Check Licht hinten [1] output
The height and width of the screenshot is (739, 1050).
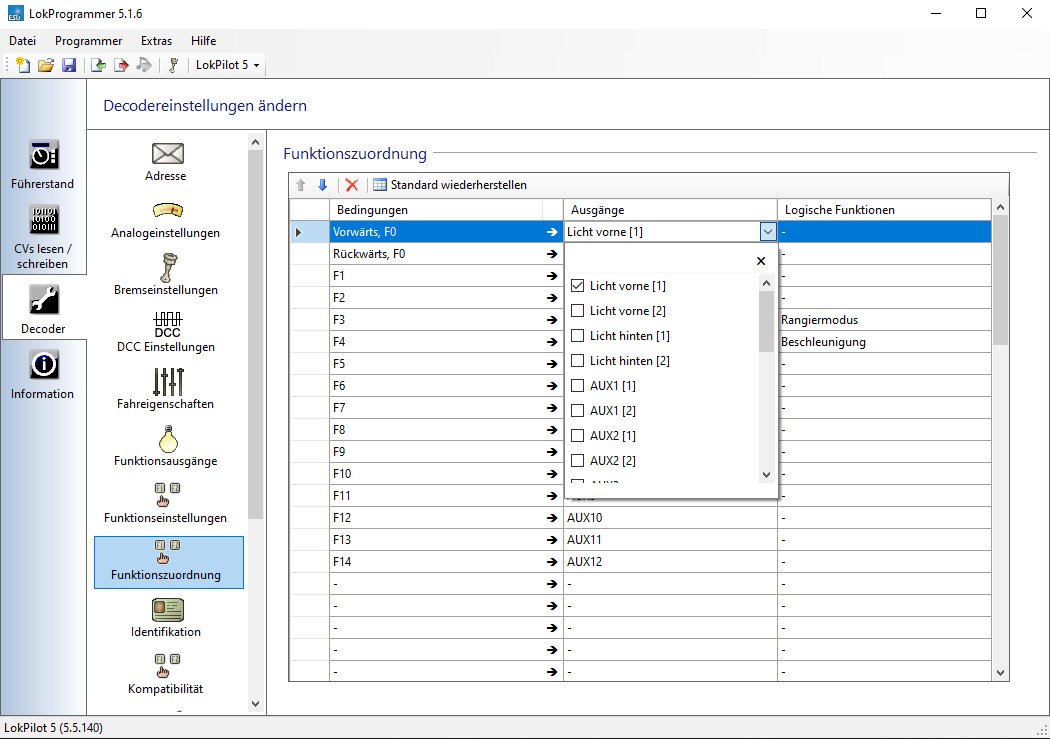(x=577, y=335)
